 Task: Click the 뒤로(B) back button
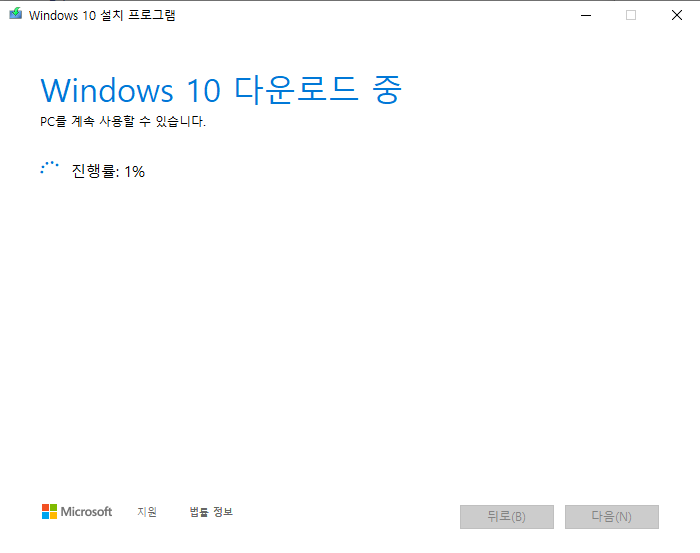(507, 517)
